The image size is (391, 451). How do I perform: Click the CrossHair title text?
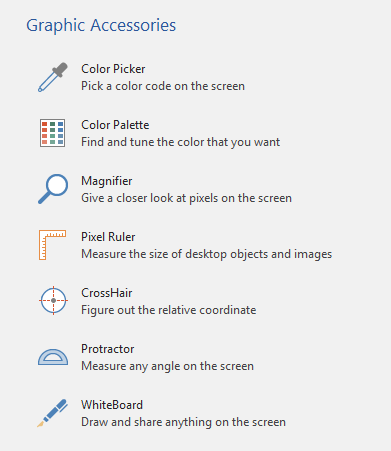click(x=107, y=293)
